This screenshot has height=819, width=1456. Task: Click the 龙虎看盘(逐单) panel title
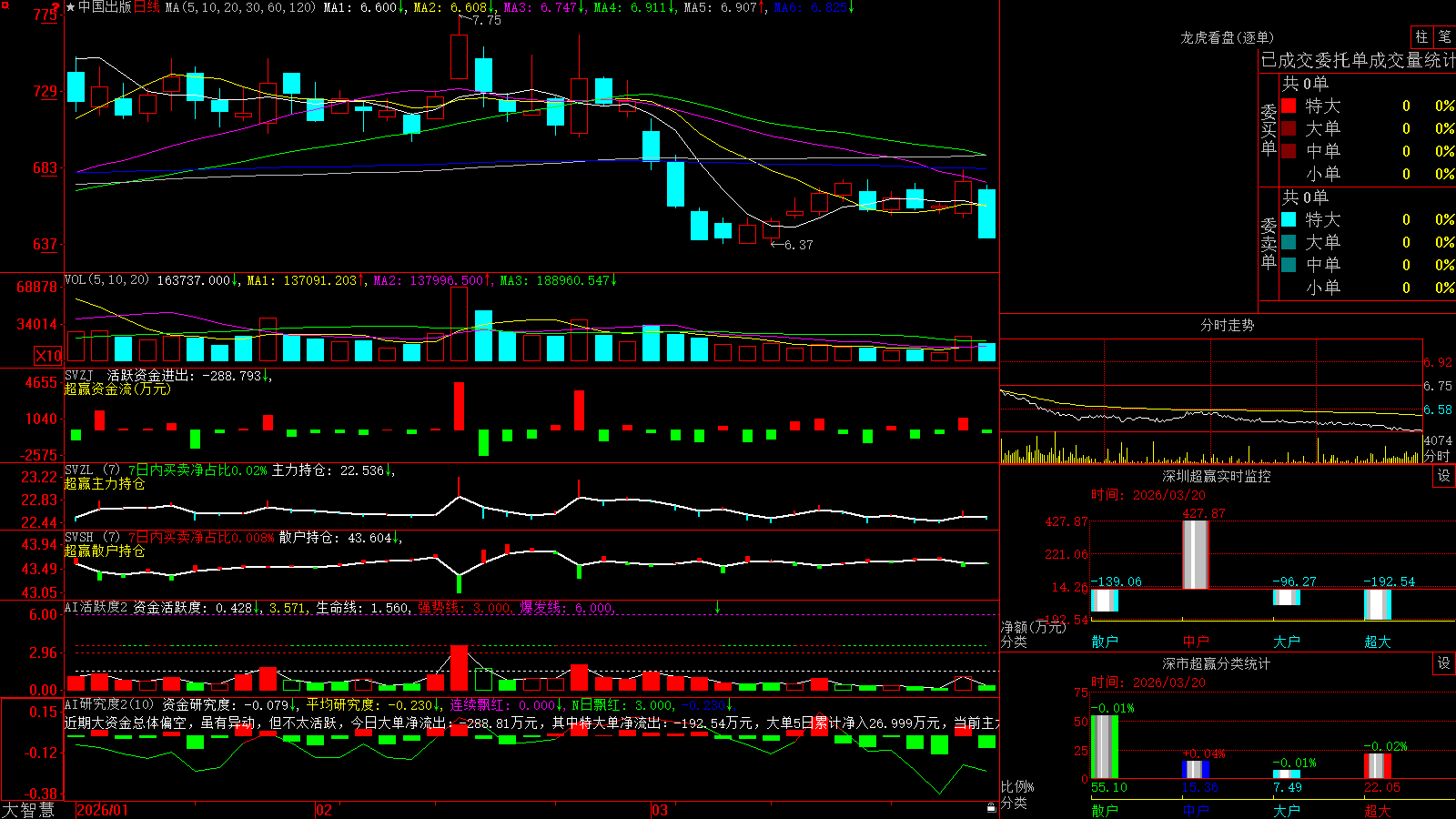[1227, 37]
